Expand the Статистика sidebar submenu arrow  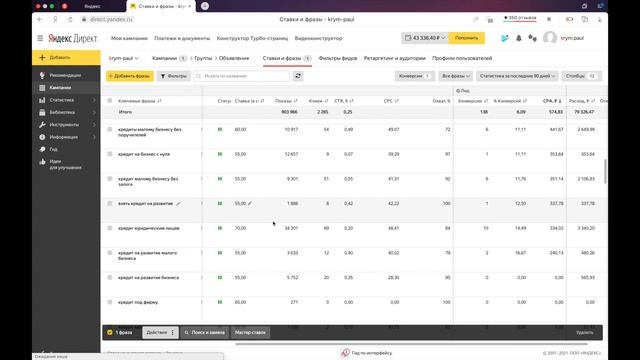click(x=94, y=100)
